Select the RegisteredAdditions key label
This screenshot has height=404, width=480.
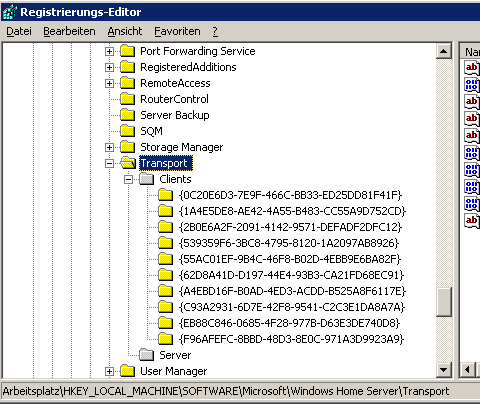pos(188,67)
